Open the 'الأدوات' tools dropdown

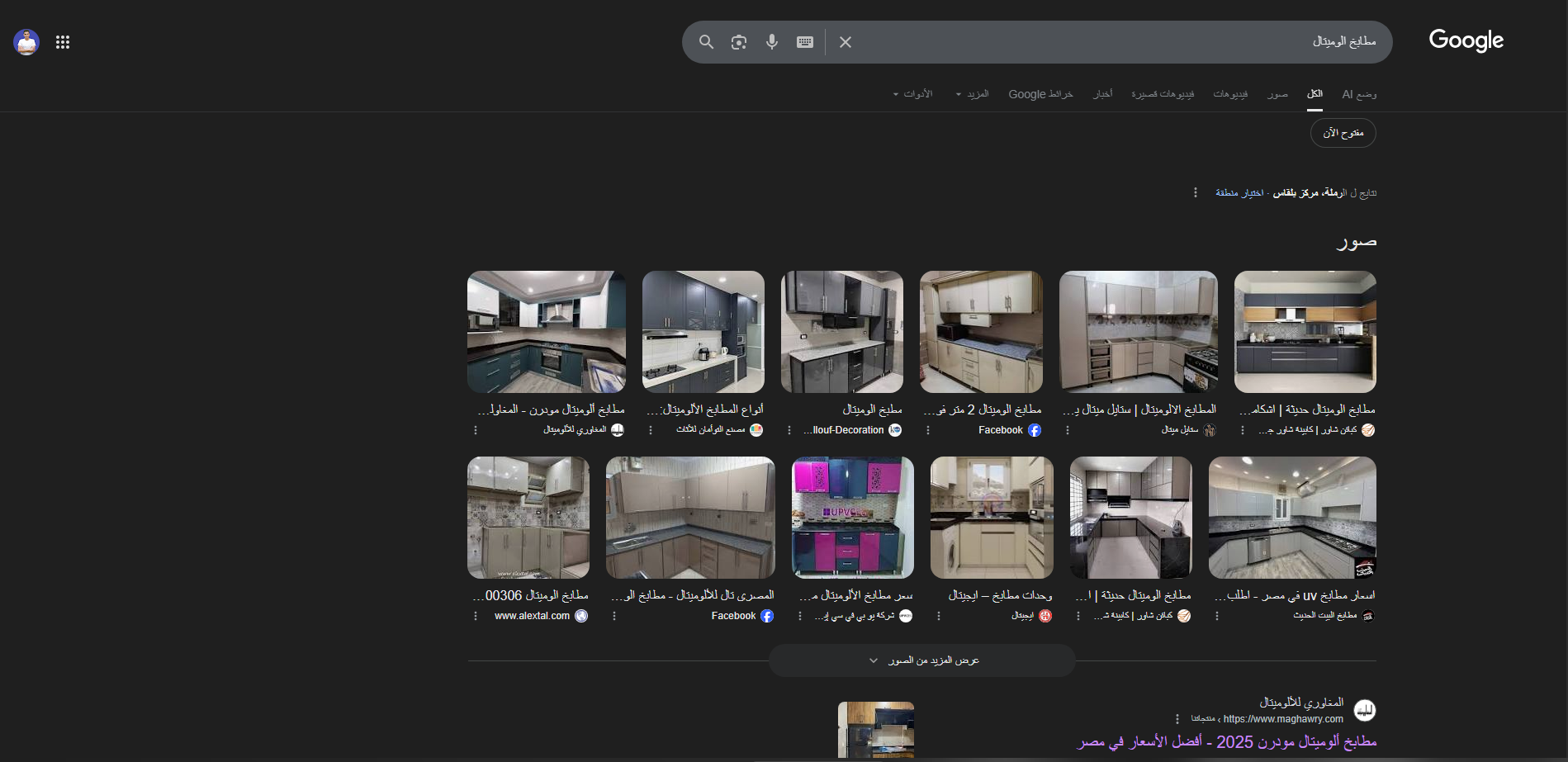913,94
